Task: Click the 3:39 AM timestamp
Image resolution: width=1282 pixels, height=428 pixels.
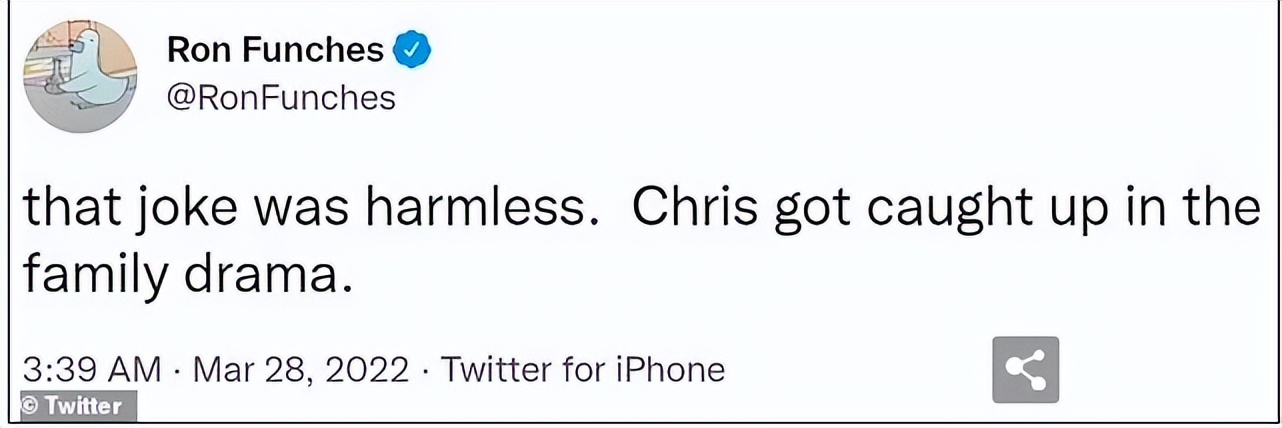Action: coord(90,370)
